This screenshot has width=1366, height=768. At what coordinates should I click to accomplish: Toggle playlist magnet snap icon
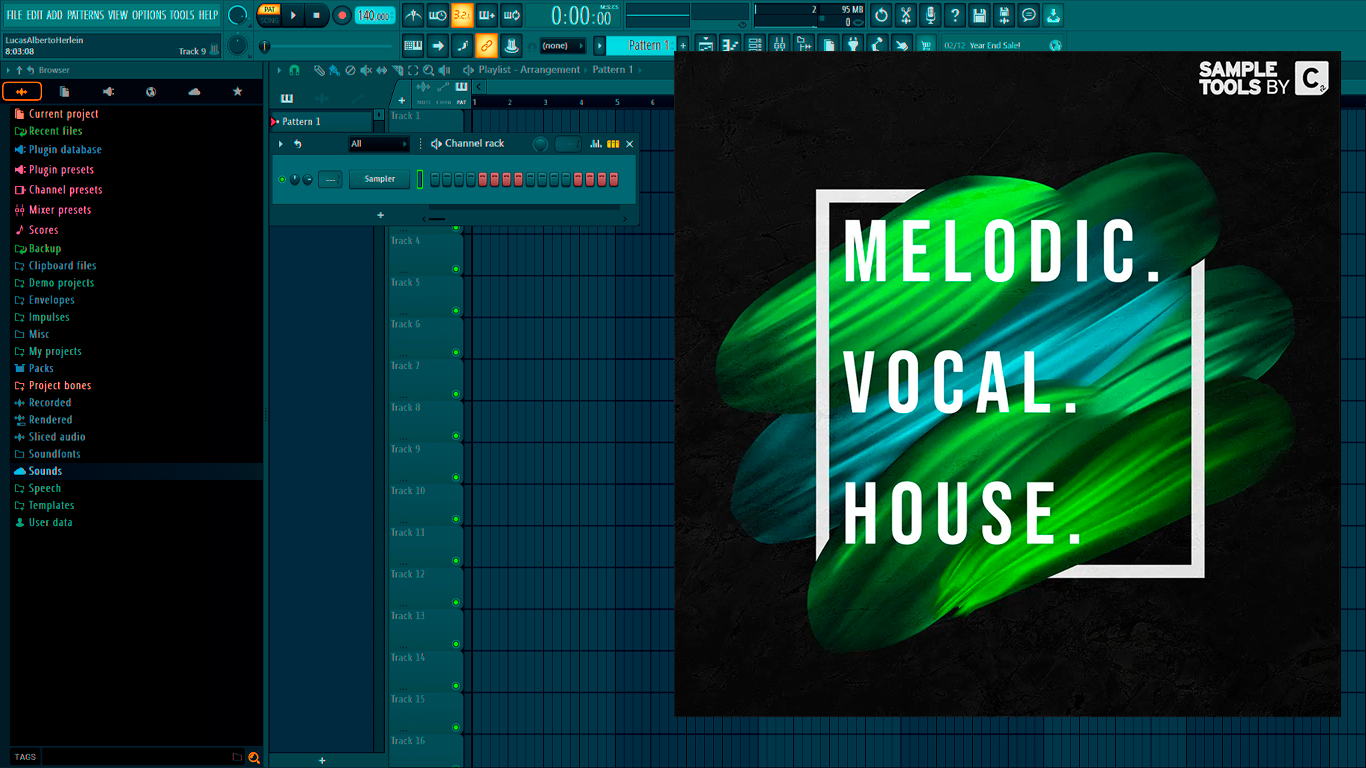click(x=294, y=70)
